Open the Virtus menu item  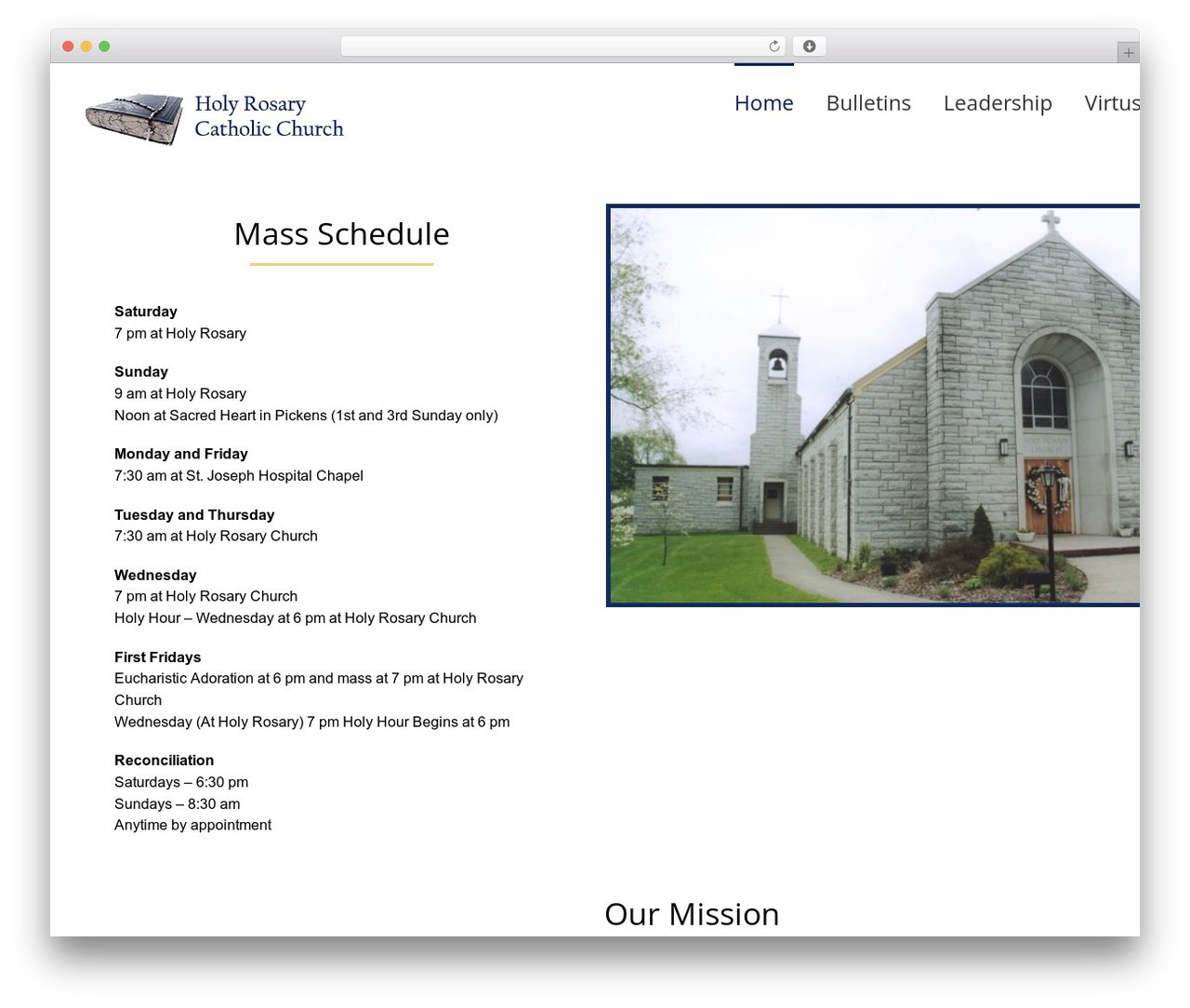1112,103
